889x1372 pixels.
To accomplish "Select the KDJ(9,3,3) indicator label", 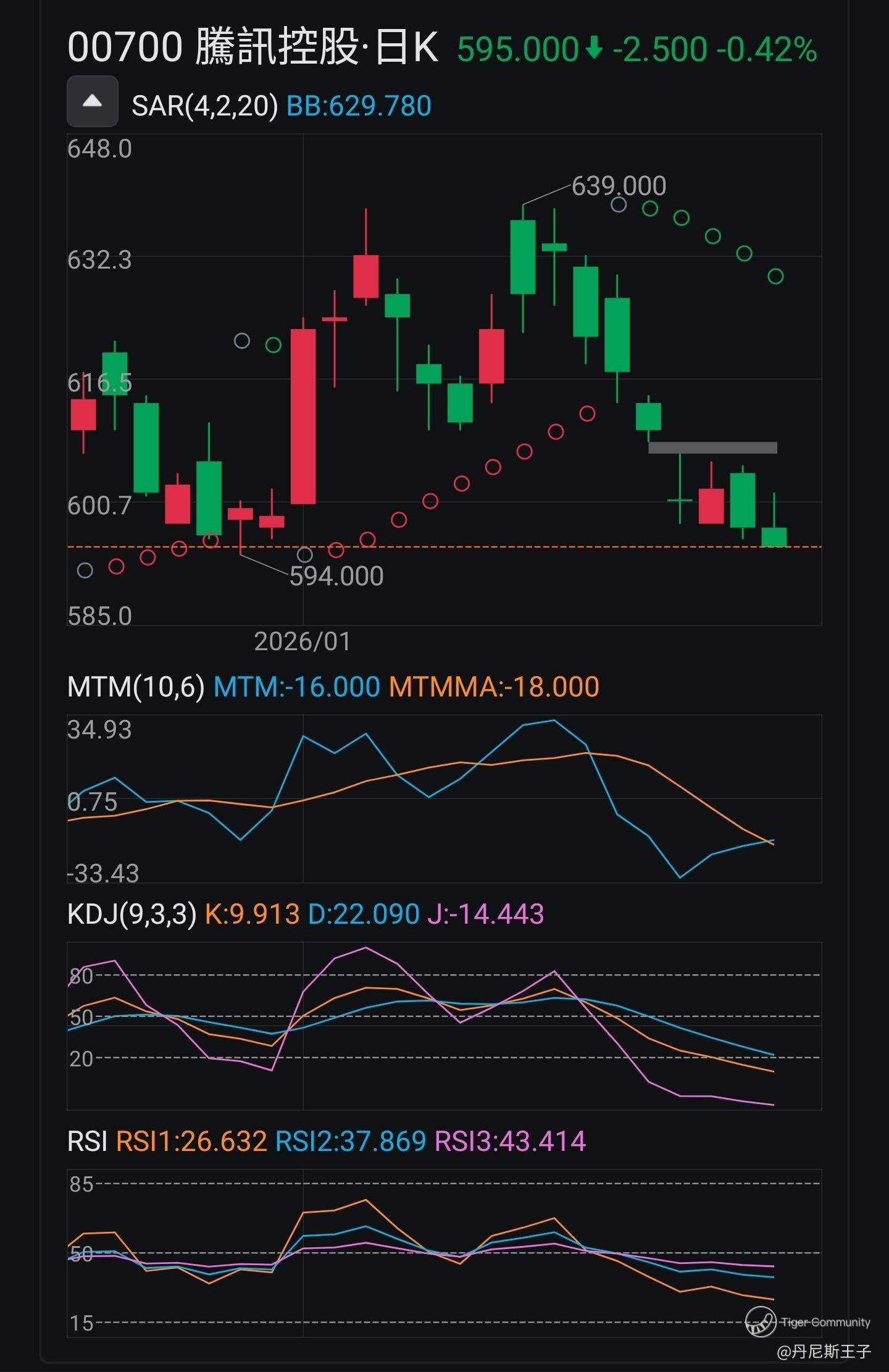I will pyautogui.click(x=131, y=913).
